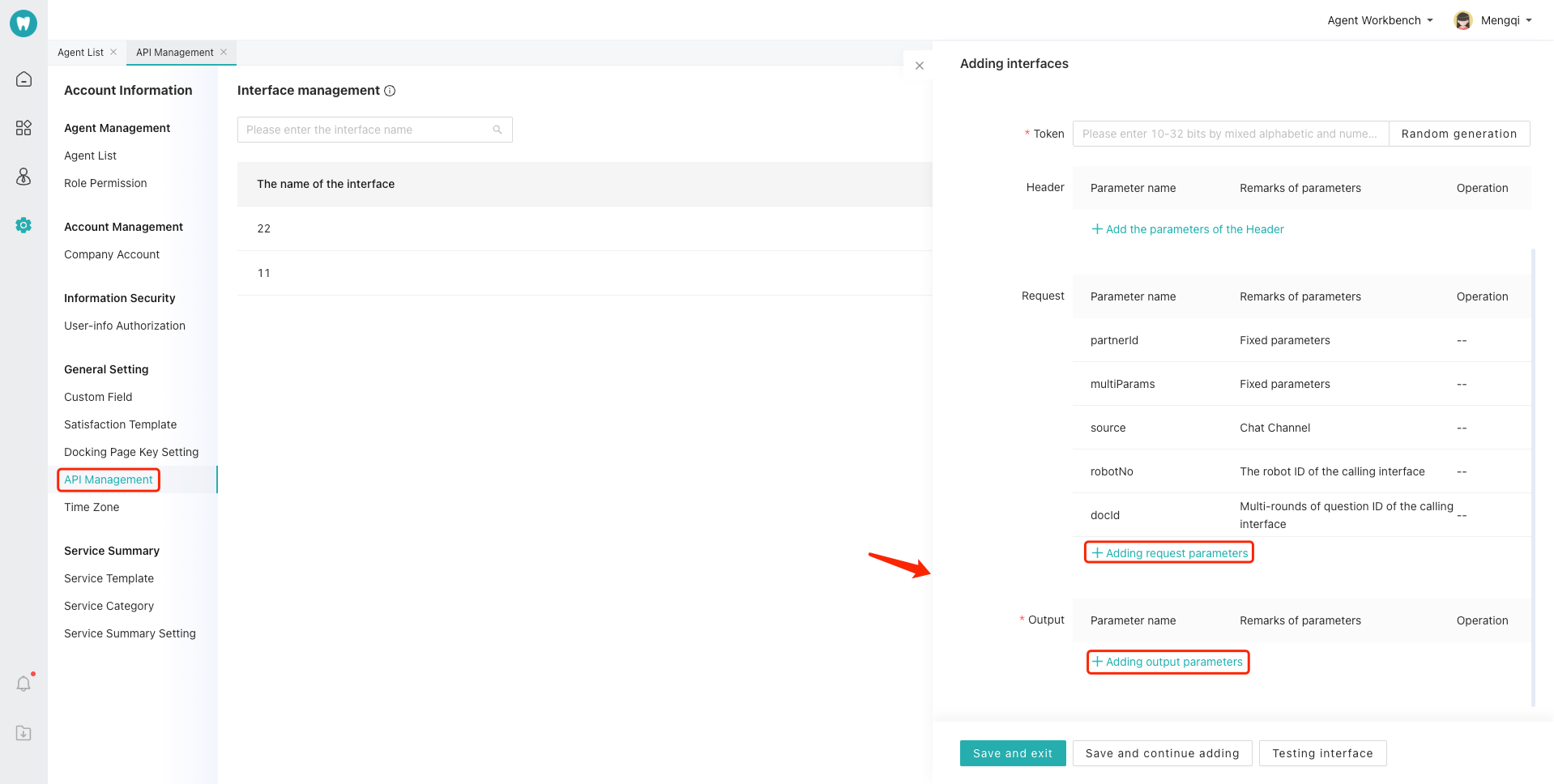Image resolution: width=1554 pixels, height=784 pixels.
Task: Close the Agent List tab
Action: click(113, 52)
